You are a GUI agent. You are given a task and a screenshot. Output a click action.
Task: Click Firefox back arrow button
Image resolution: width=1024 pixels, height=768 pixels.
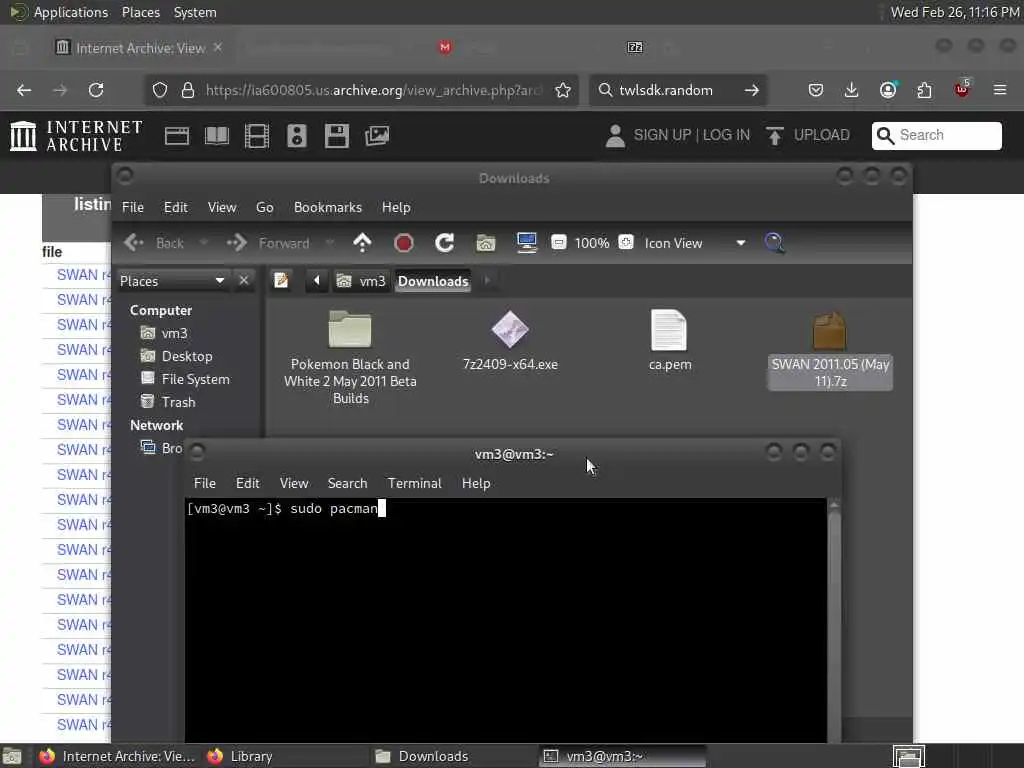click(24, 90)
